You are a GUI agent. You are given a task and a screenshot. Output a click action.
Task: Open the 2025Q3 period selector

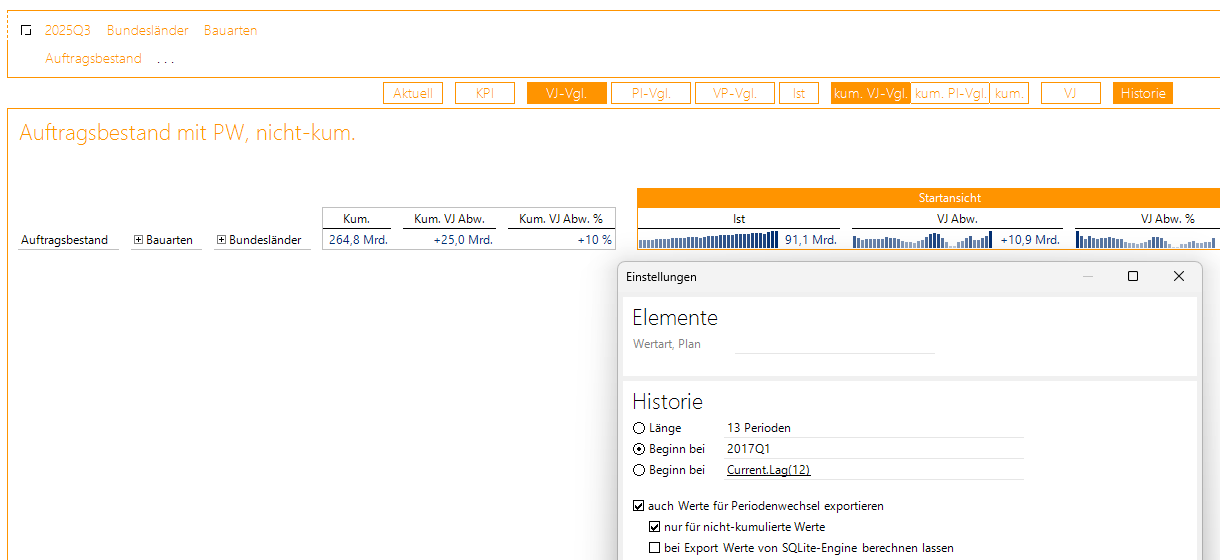pyautogui.click(x=68, y=31)
